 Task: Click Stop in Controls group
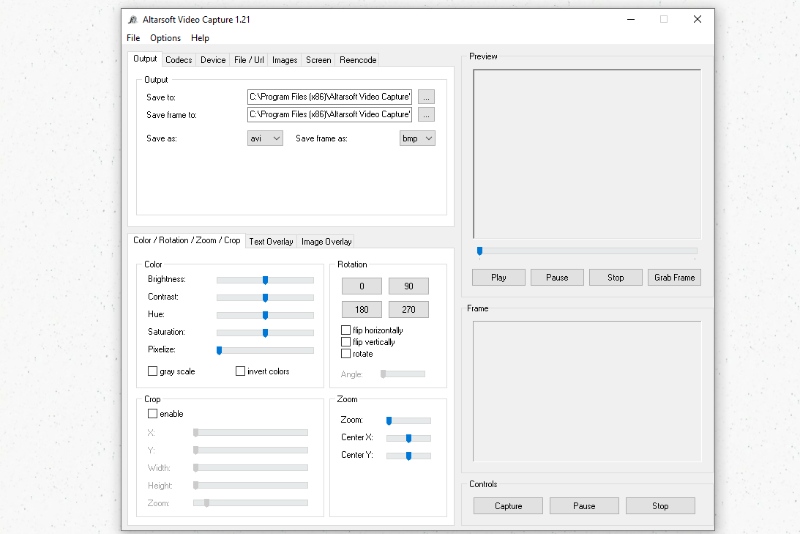point(660,506)
